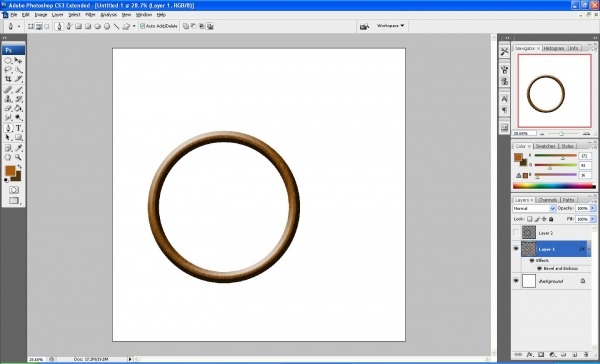Toggle Quick Mask mode
Image resolution: width=600 pixels, height=364 pixels.
click(x=14, y=190)
